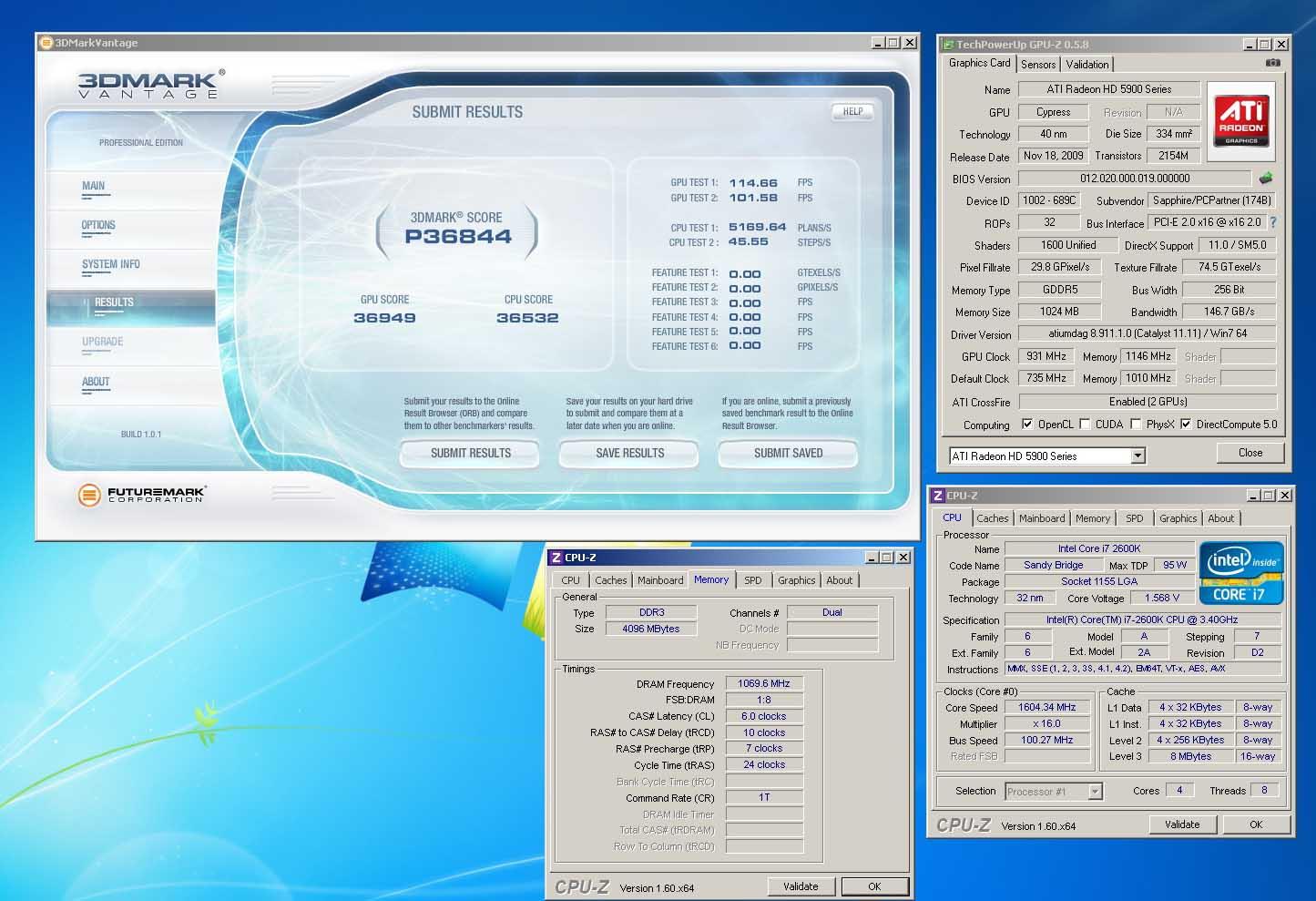This screenshot has width=1316, height=901.
Task: Click the SUBMIT SAVED button
Action: [x=788, y=453]
